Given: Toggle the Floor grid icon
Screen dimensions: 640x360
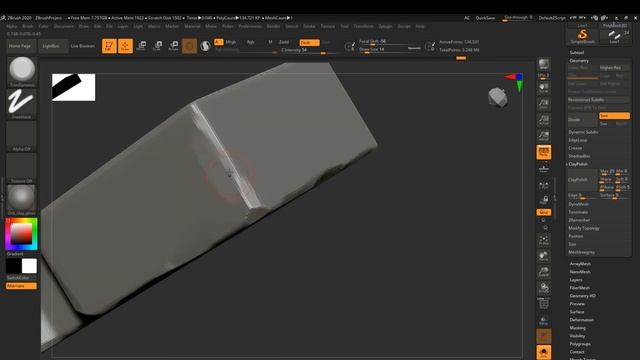Looking at the screenshot, I should [x=544, y=168].
